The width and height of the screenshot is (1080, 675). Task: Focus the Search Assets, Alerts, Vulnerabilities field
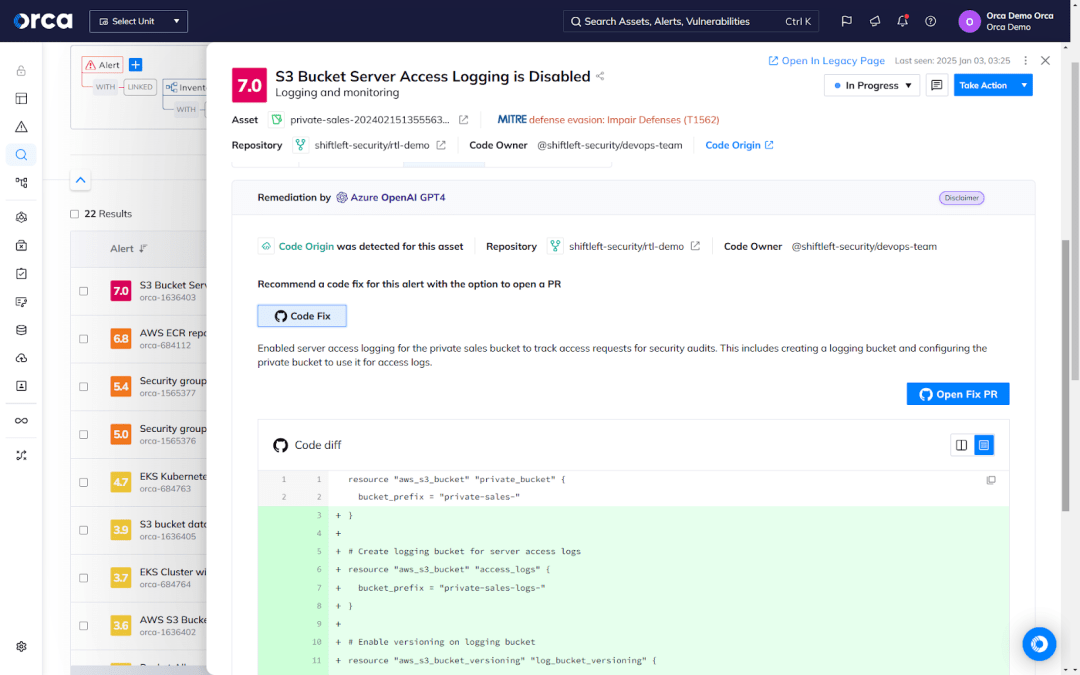point(690,21)
